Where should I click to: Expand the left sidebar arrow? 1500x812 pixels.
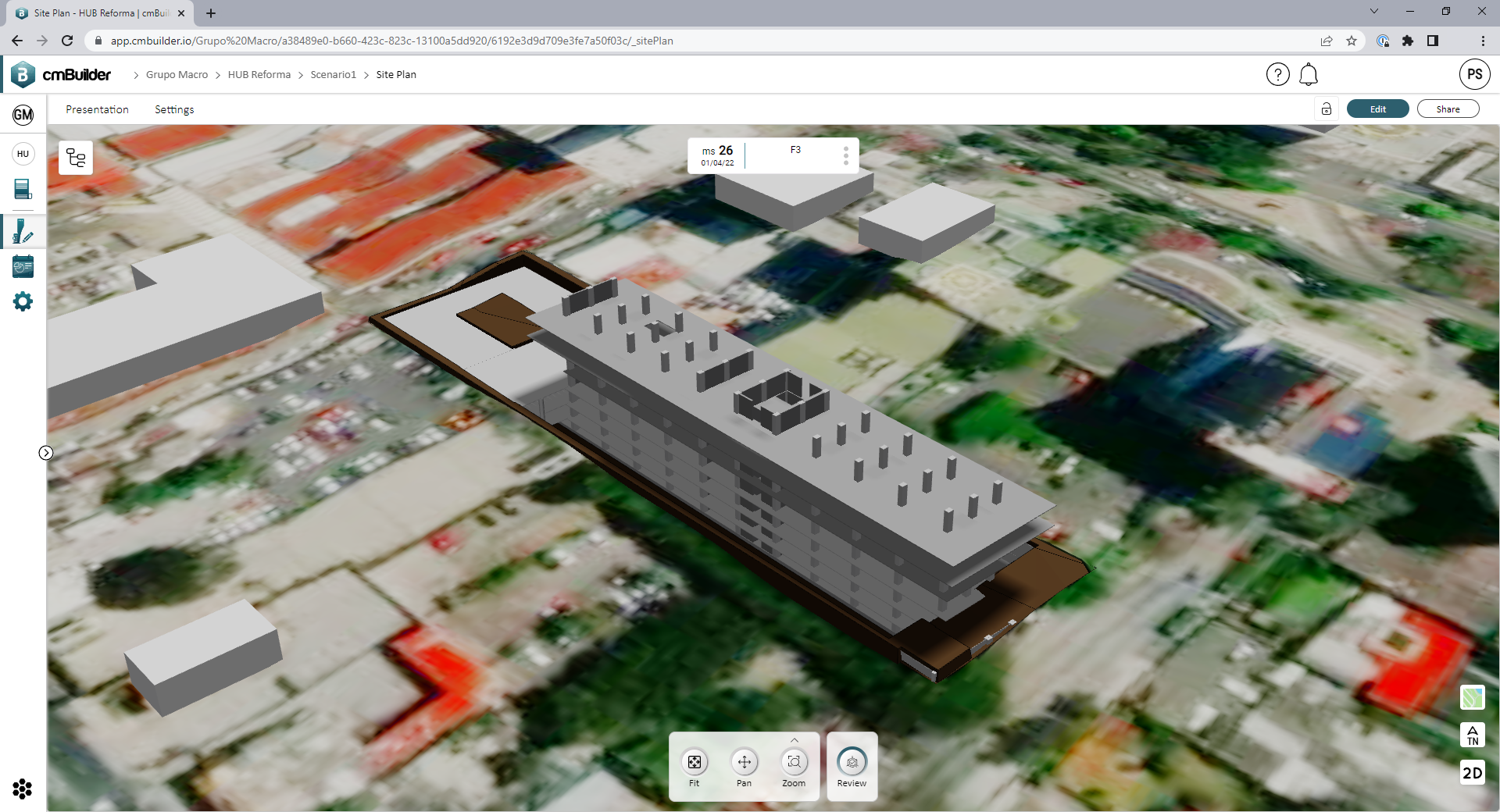[x=46, y=453]
